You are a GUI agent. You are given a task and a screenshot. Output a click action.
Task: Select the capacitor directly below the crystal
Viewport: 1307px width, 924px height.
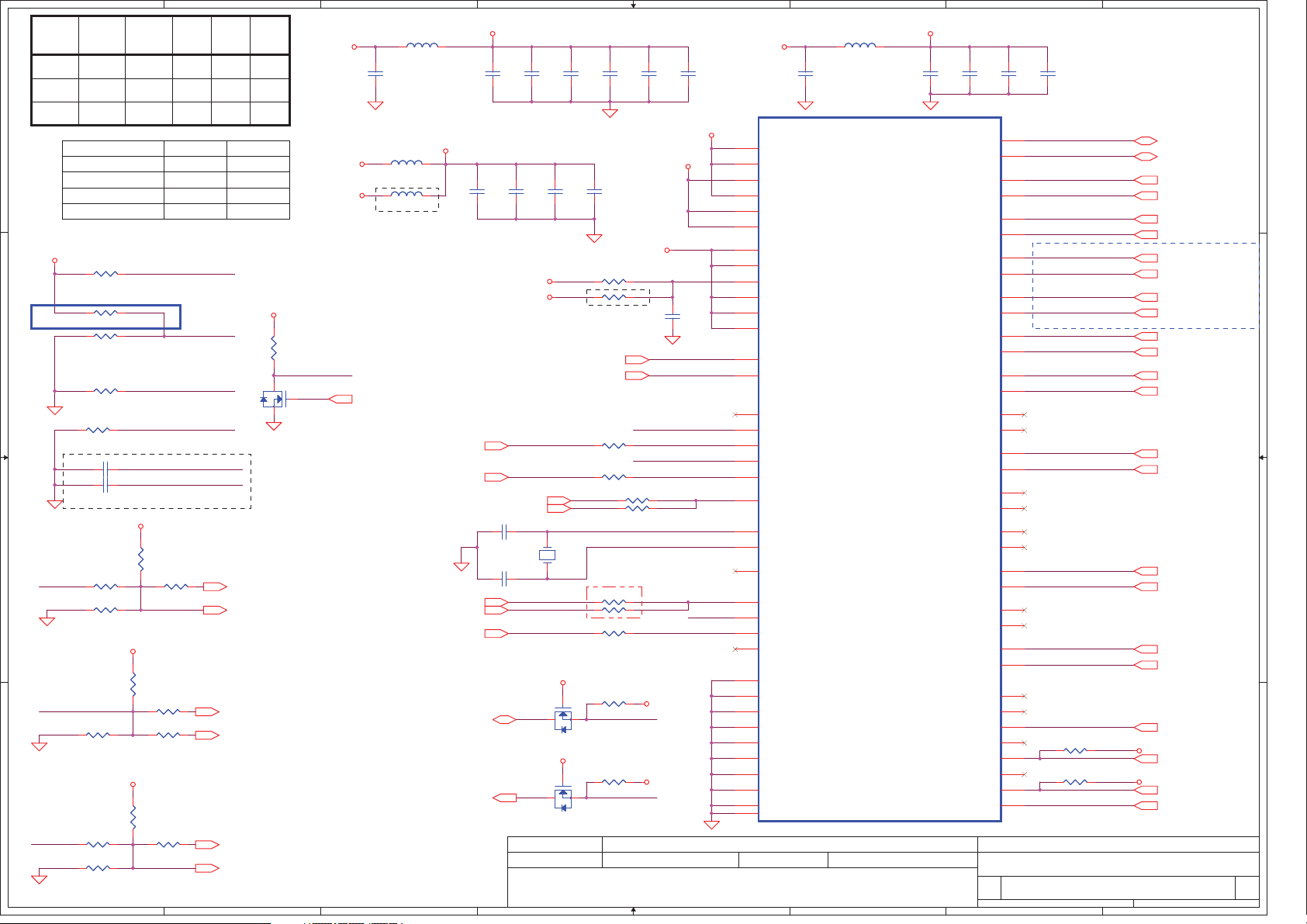pyautogui.click(x=504, y=579)
